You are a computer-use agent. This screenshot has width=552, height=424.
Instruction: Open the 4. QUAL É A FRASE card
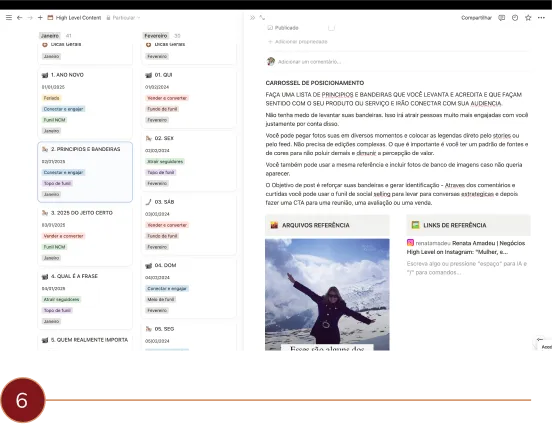click(x=85, y=299)
